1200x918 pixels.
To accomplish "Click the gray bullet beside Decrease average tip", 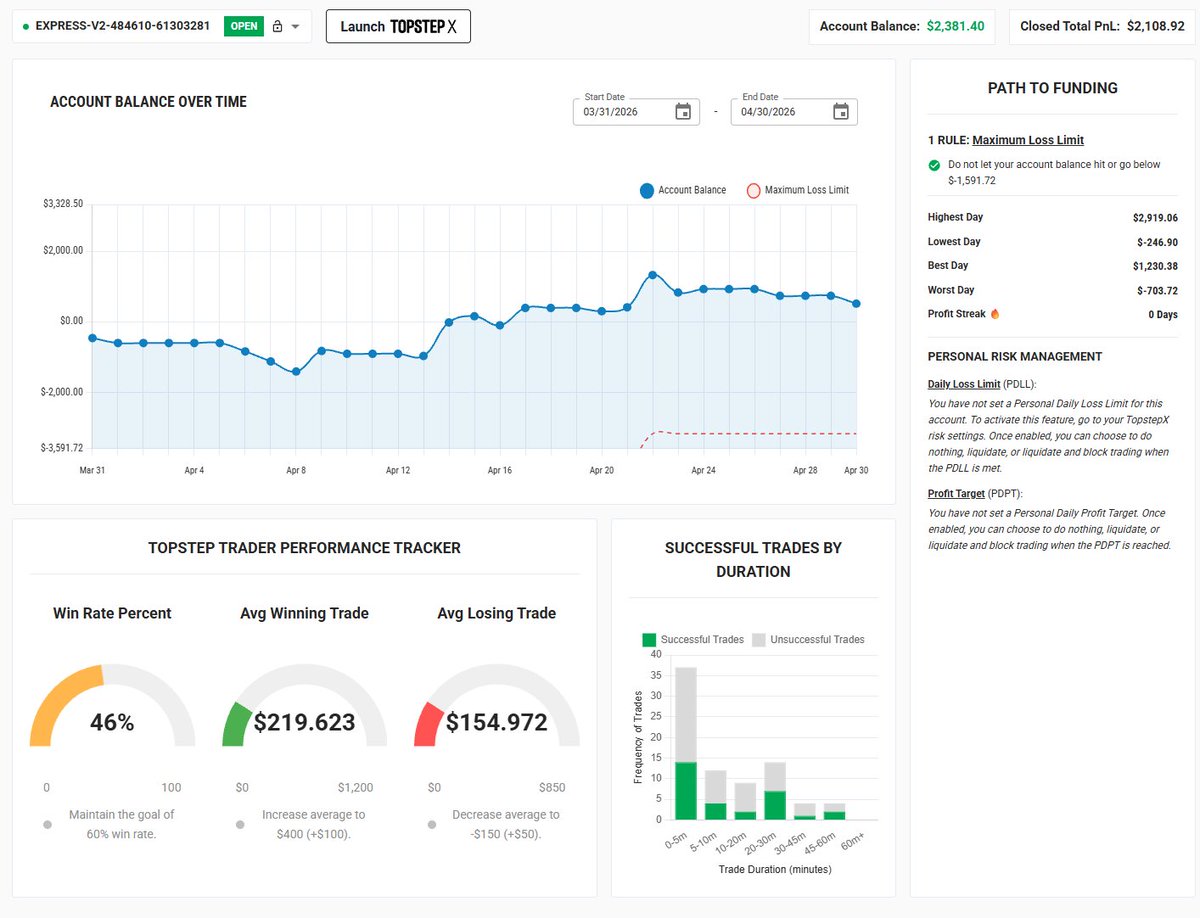I will (x=432, y=825).
